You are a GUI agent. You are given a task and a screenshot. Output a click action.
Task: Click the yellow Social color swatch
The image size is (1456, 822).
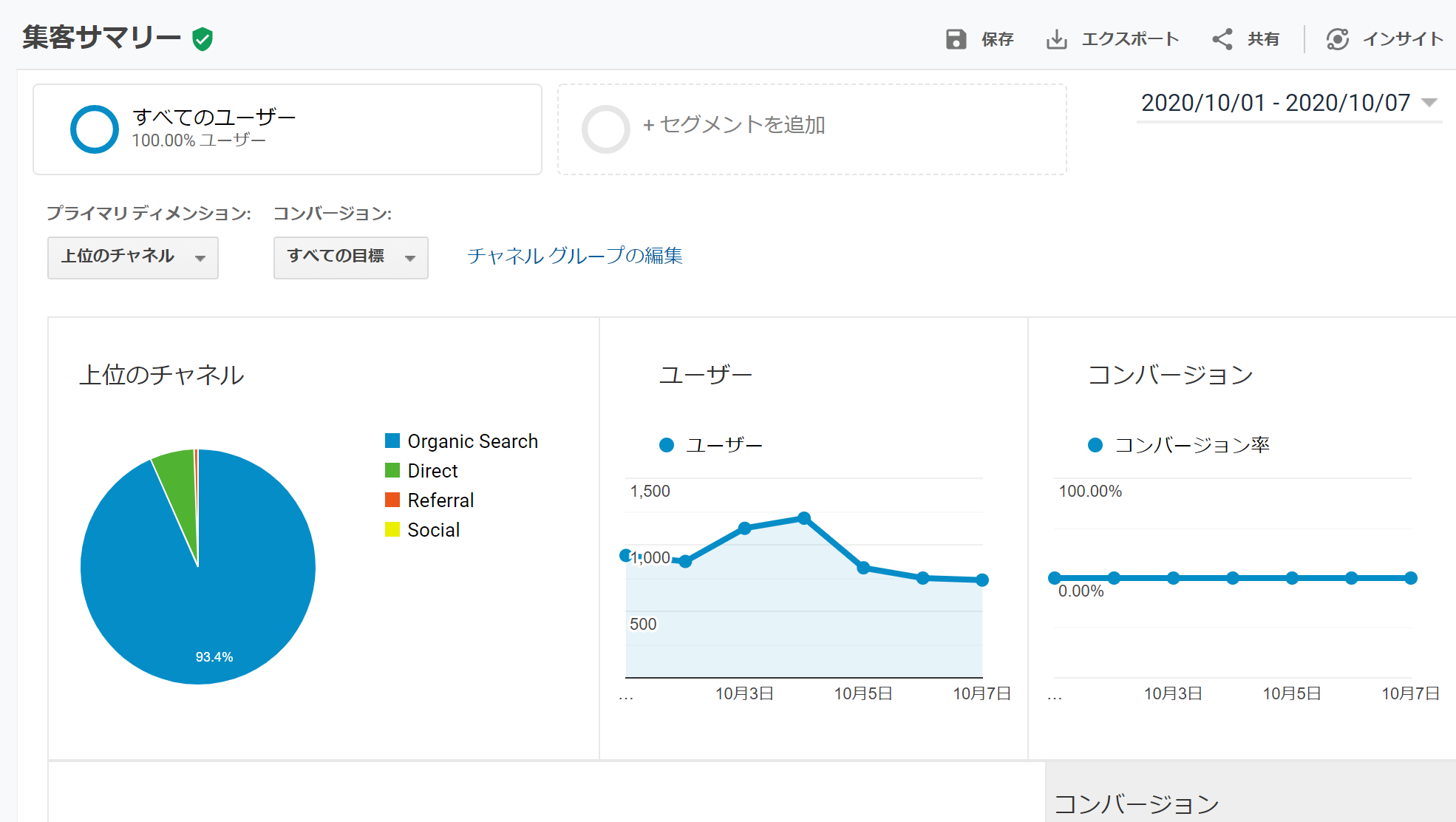tap(392, 529)
